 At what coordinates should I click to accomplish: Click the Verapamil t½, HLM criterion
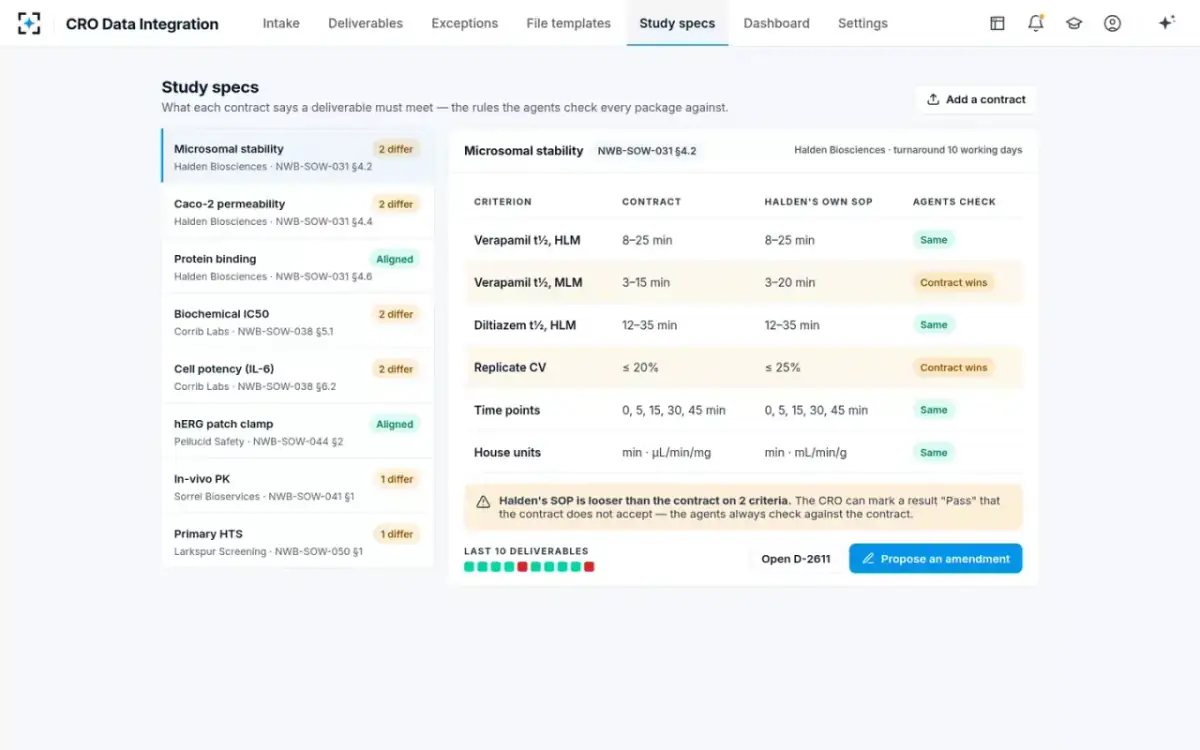[527, 240]
